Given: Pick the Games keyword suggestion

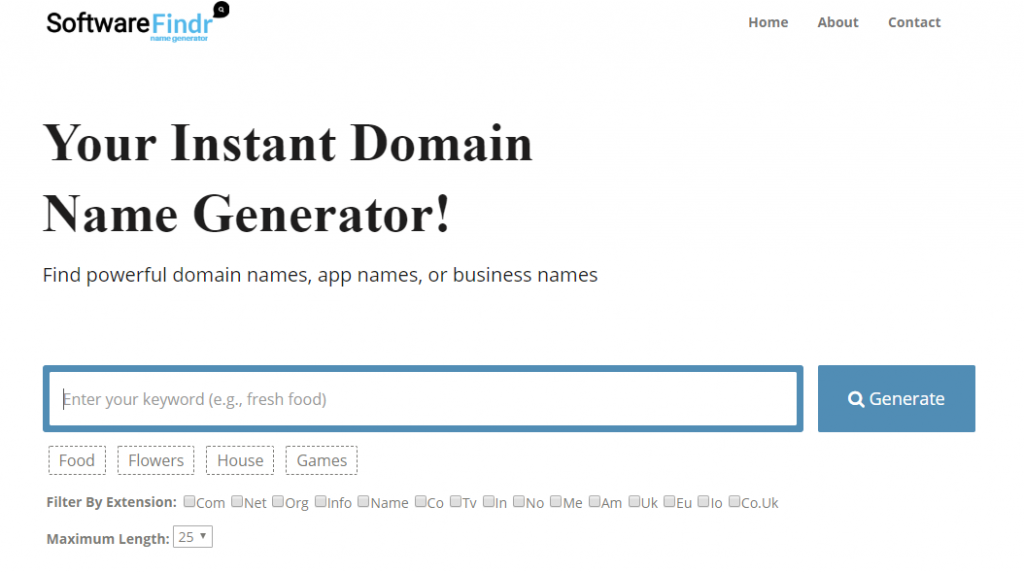Looking at the screenshot, I should [x=321, y=461].
